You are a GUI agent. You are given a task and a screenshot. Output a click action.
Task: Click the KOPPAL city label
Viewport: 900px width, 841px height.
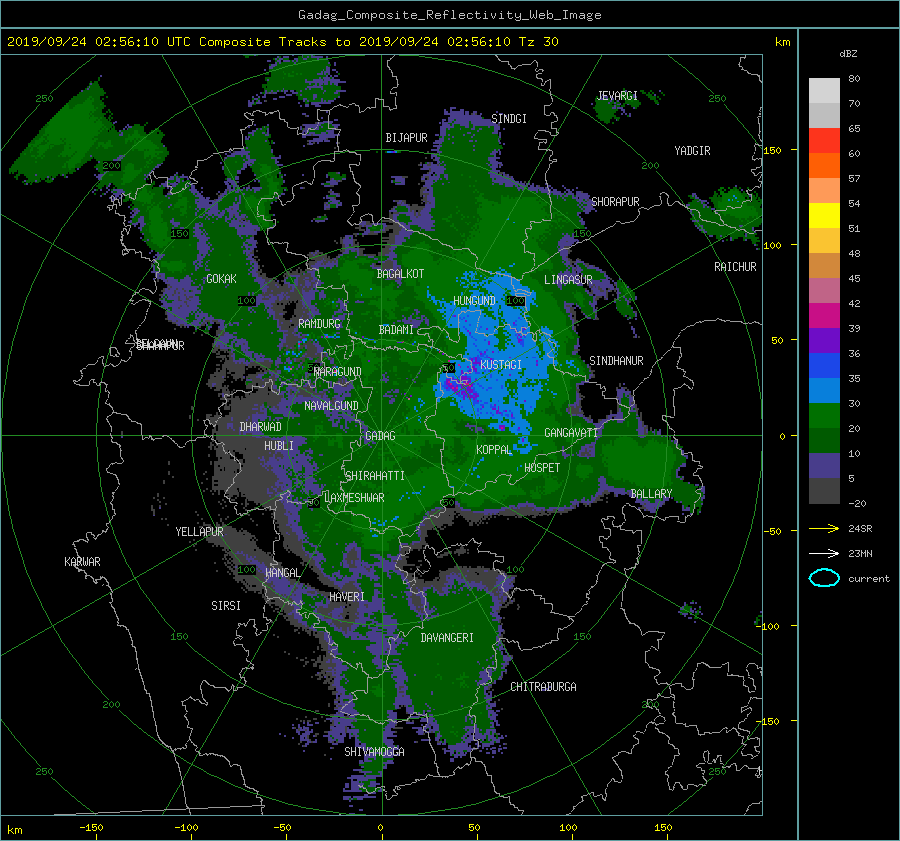click(x=494, y=450)
